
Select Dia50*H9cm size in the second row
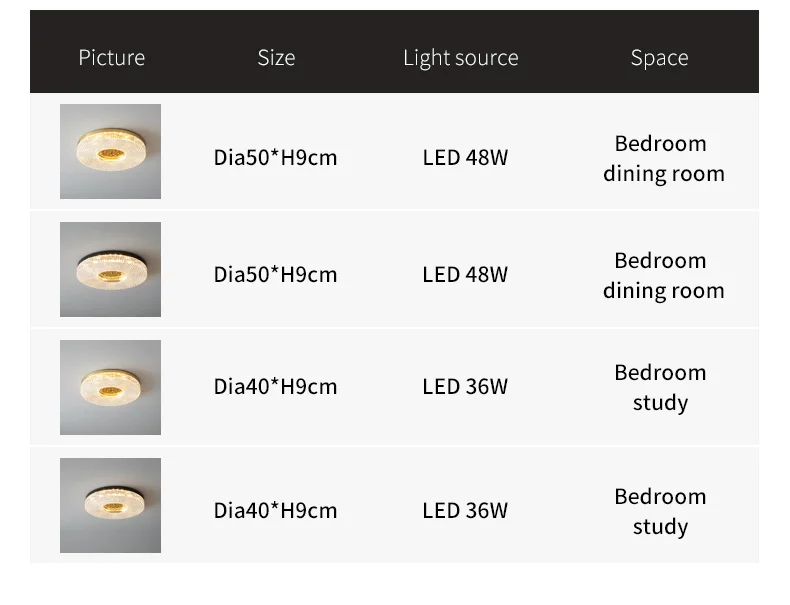tap(275, 274)
